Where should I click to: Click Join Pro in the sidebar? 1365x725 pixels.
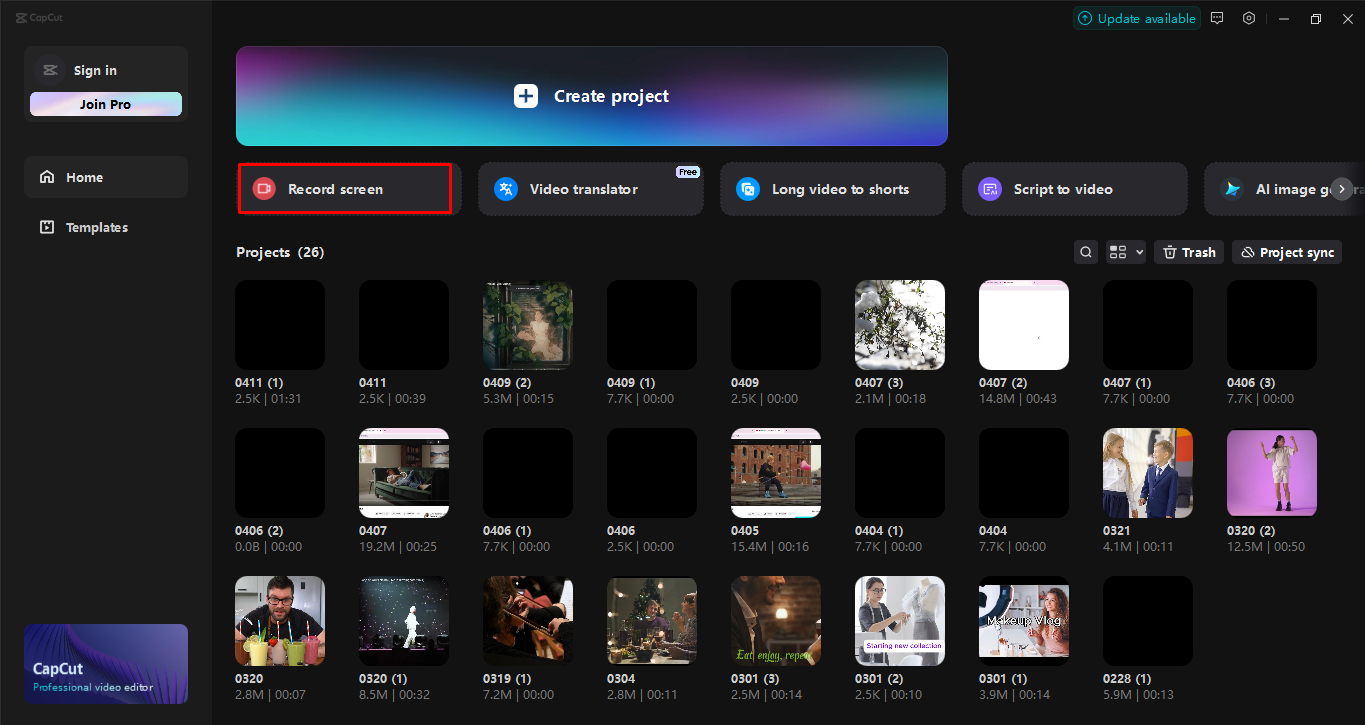(105, 103)
